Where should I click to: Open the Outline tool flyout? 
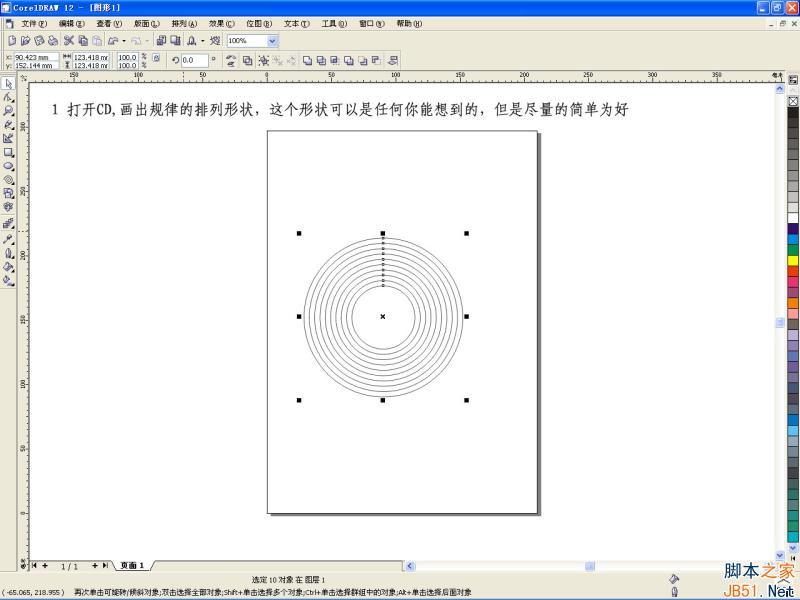pyautogui.click(x=8, y=253)
